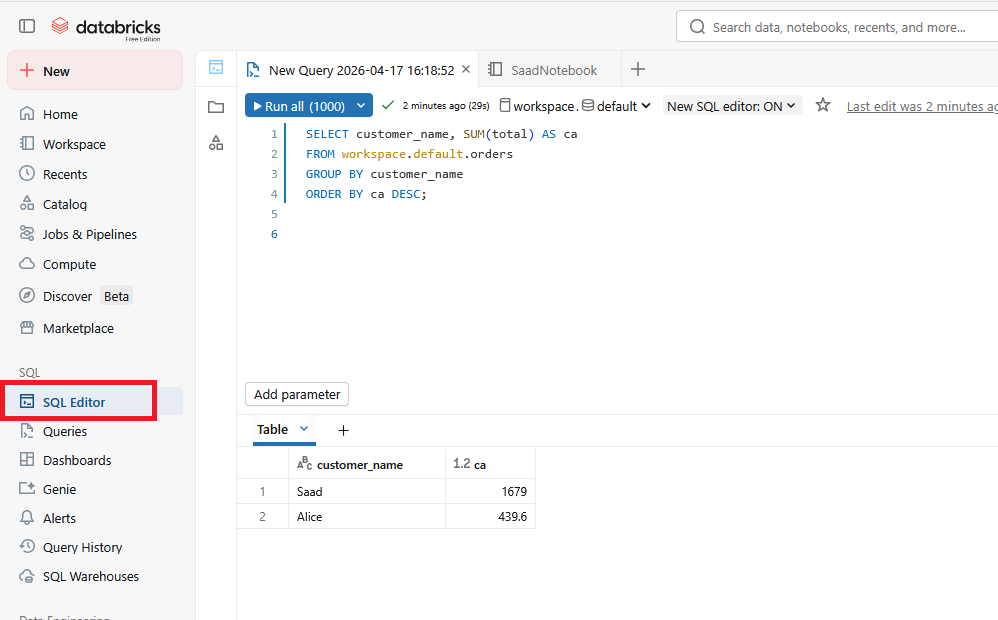Close the New Query tab
This screenshot has height=620, width=998.
tap(466, 70)
